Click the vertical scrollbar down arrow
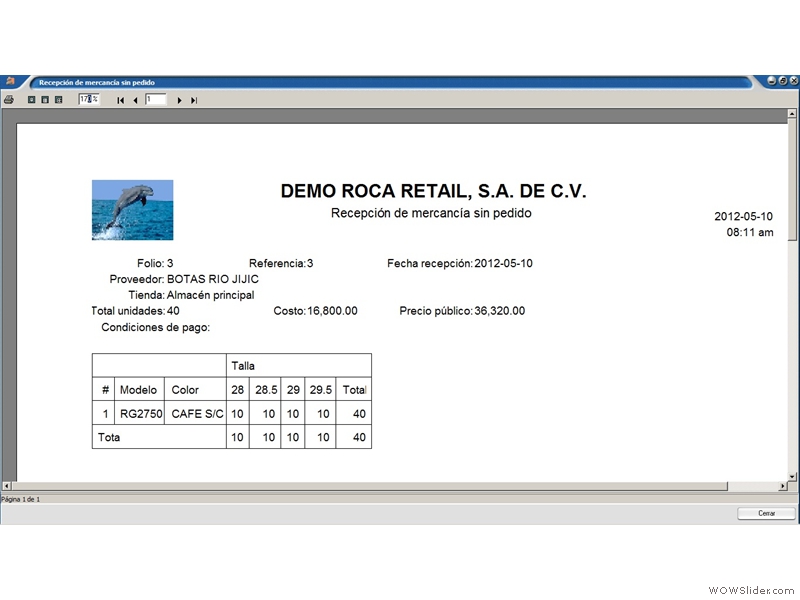This screenshot has height=600, width=800. [792, 477]
